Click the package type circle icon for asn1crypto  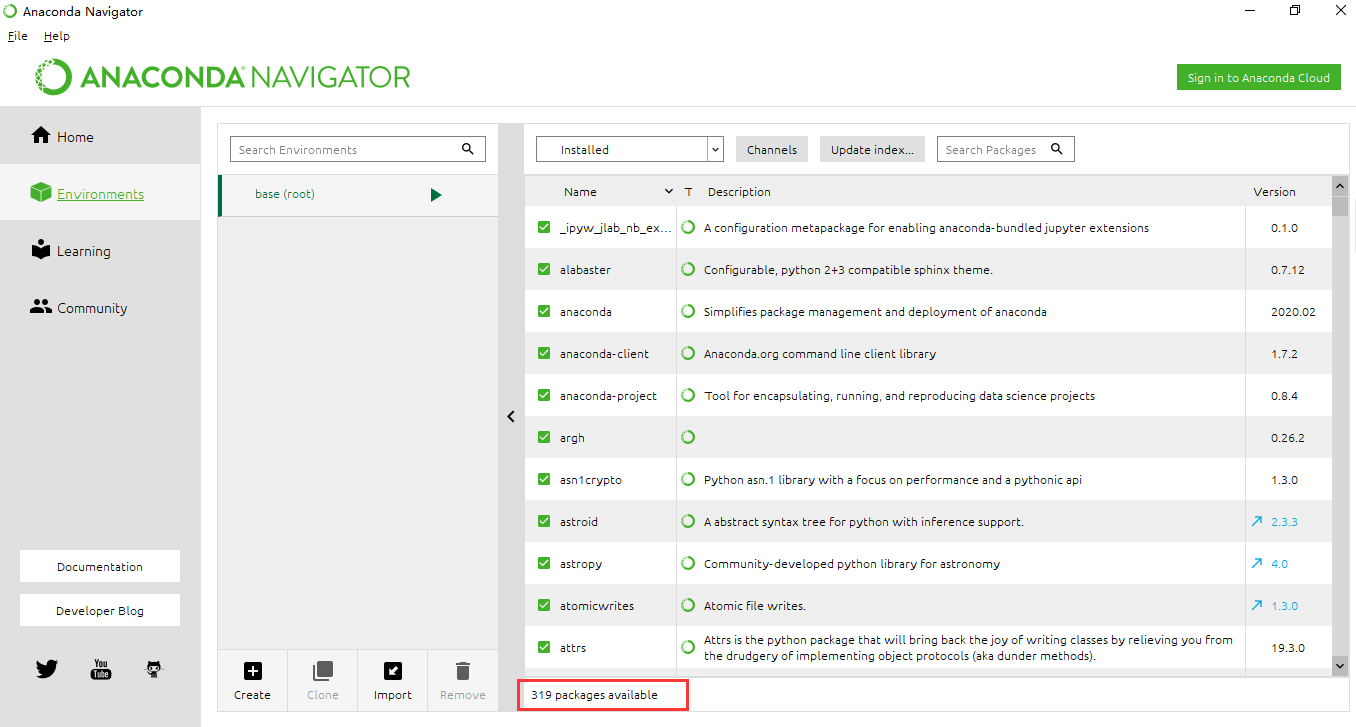(x=688, y=479)
